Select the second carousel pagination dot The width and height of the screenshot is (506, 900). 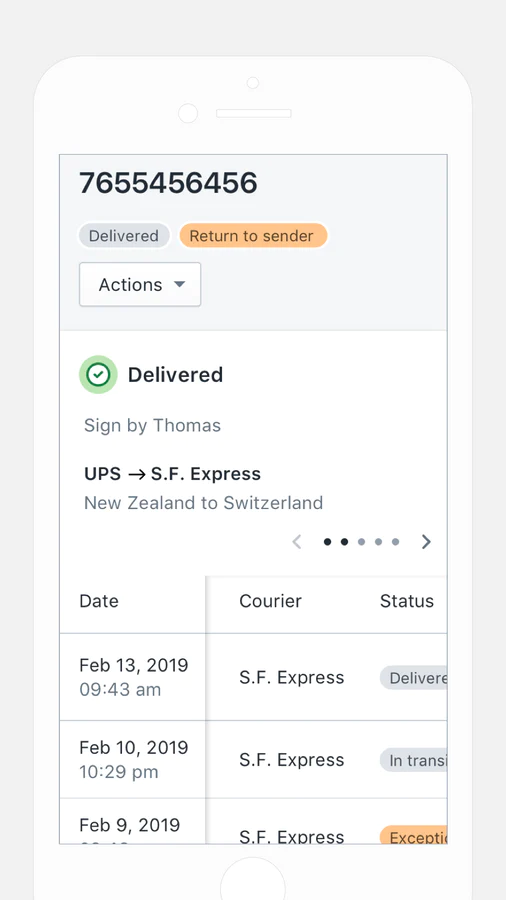click(x=344, y=542)
